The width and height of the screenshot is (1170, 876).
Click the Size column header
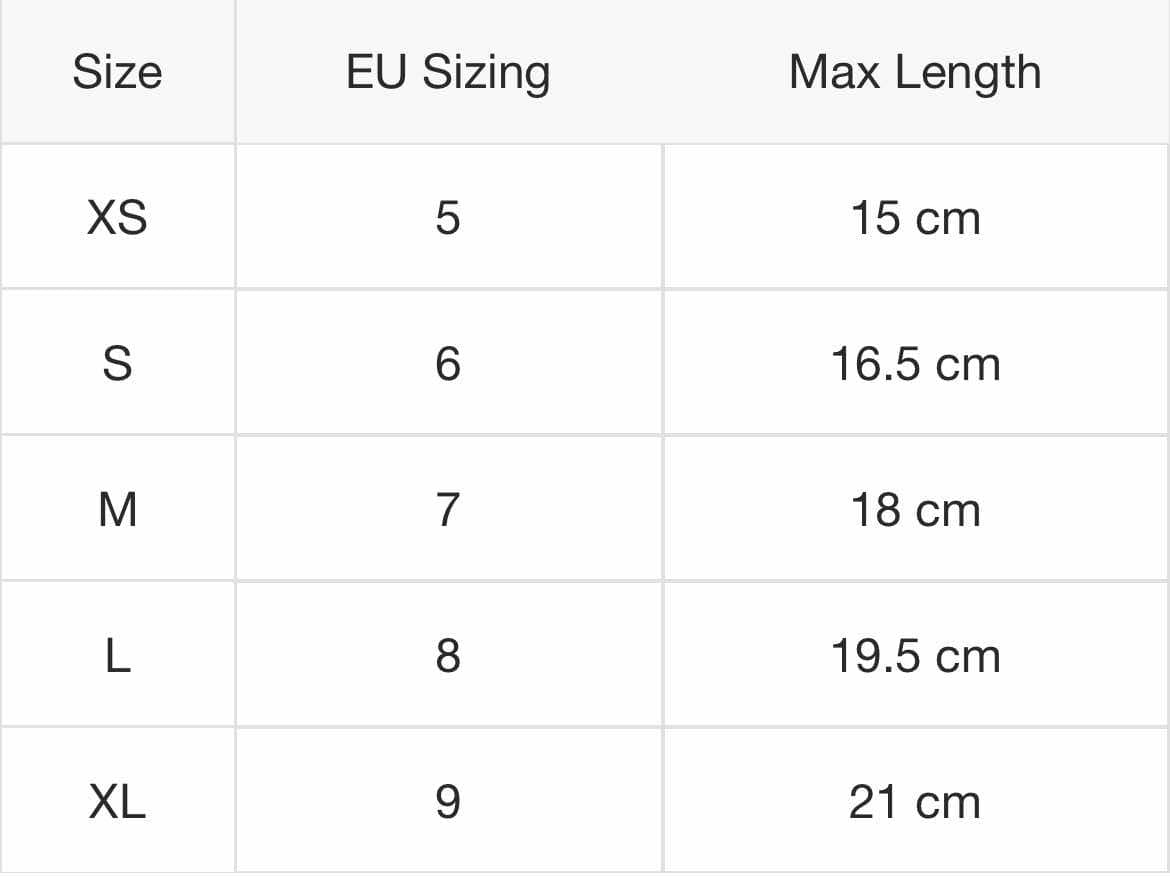[117, 72]
